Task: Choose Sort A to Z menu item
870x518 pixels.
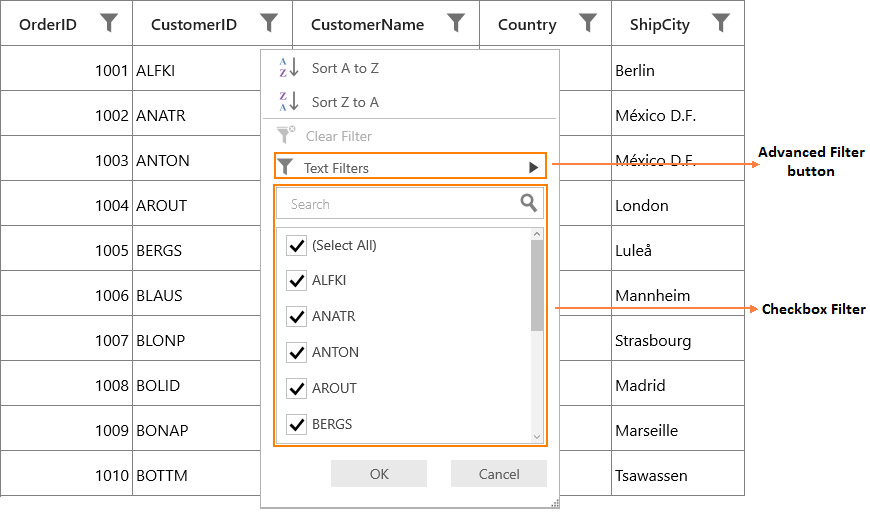Action: tap(409, 68)
